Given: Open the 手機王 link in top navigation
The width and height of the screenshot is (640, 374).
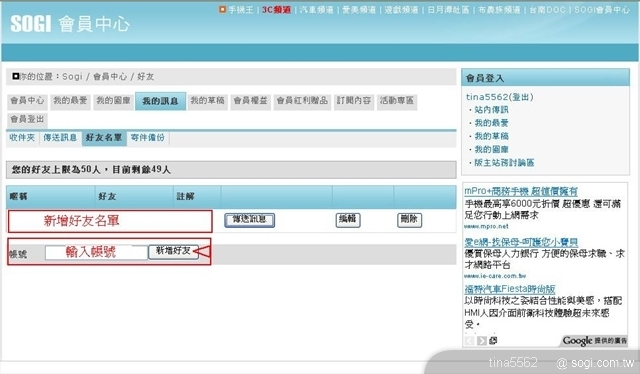Looking at the screenshot, I should click(240, 9).
